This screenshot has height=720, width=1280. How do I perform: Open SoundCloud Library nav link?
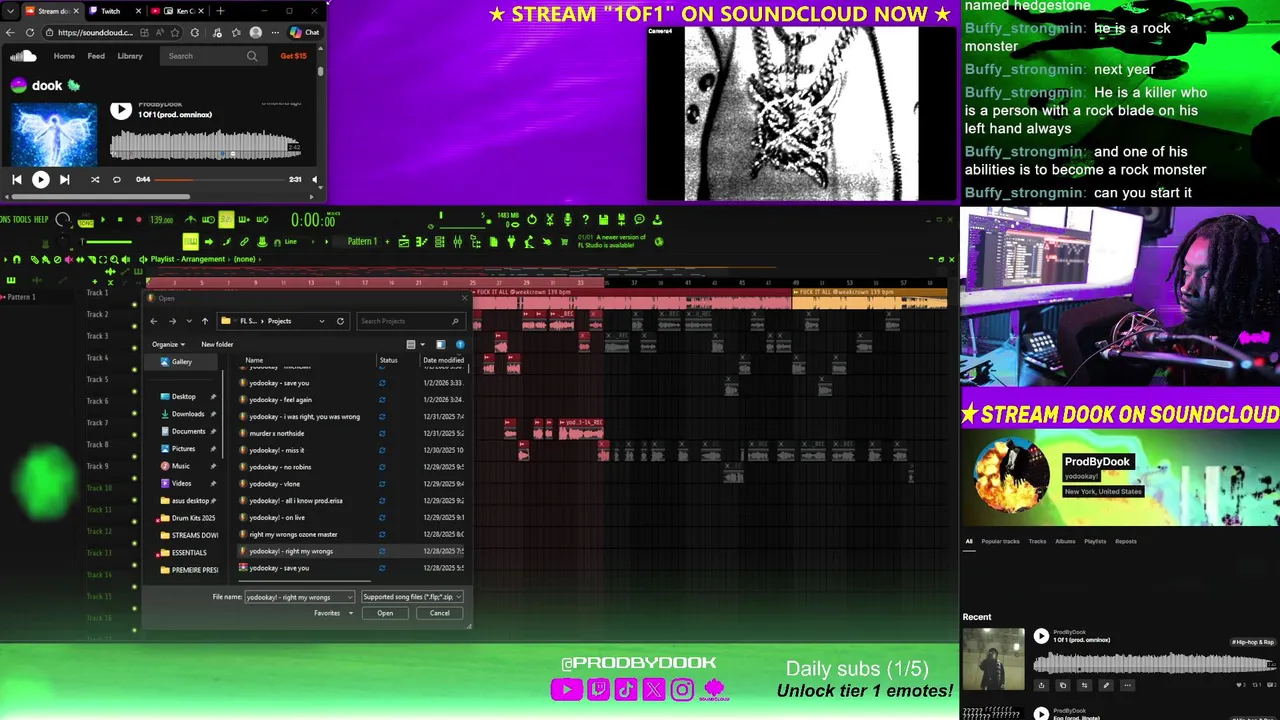130,56
